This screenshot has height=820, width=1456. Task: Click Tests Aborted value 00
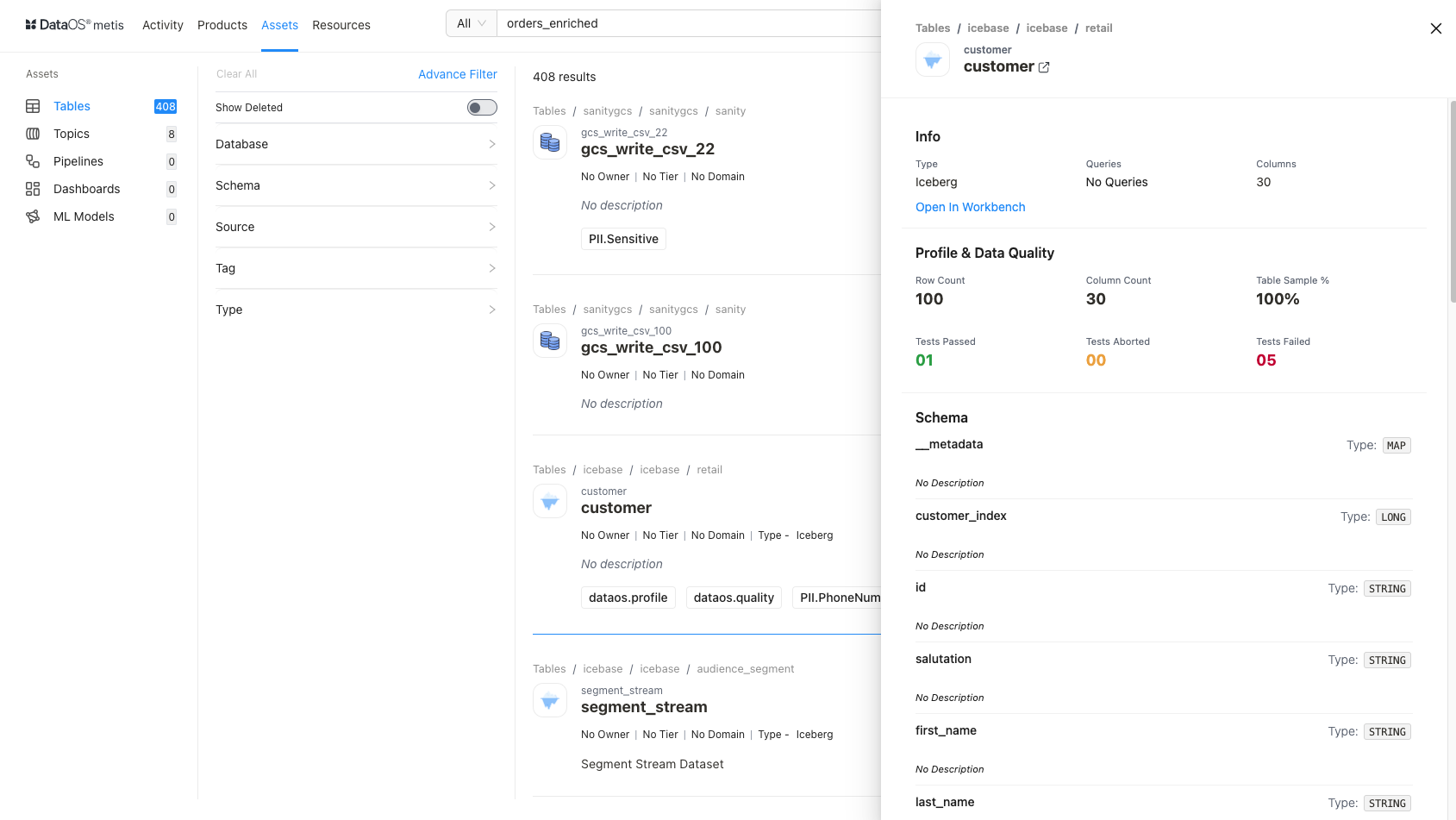point(1096,360)
